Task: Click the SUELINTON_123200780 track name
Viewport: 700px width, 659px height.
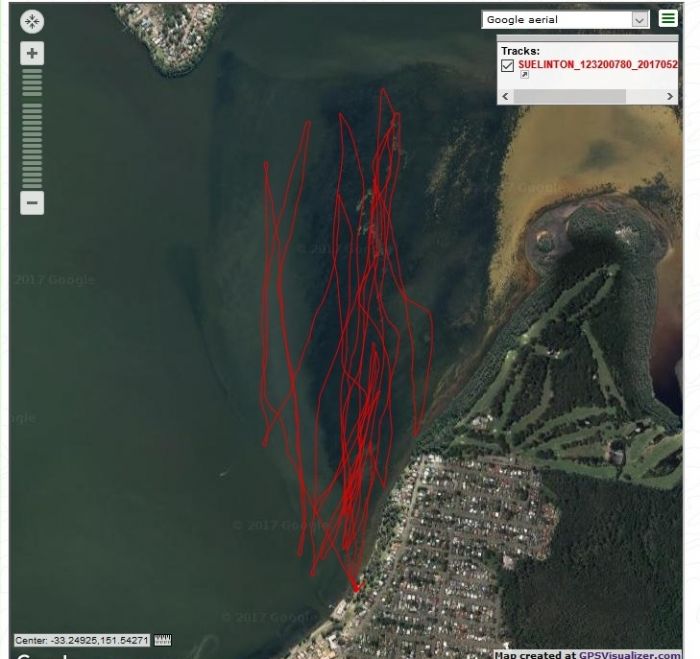Action: coord(597,64)
